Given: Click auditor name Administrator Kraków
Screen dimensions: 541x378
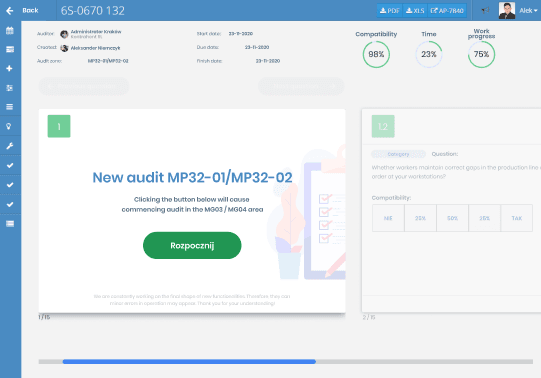Looking at the screenshot, I should click(x=96, y=32).
